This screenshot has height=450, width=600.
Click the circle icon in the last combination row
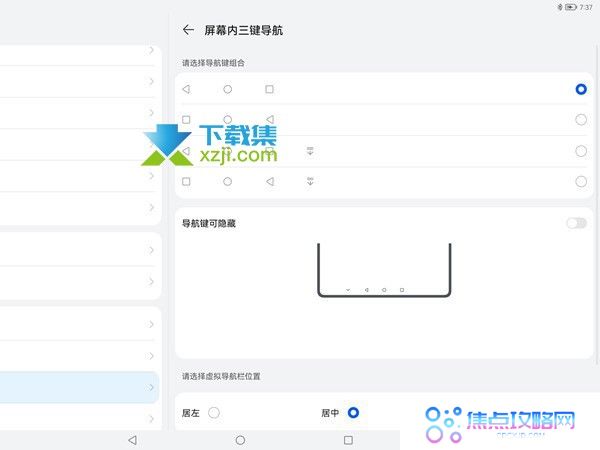[x=228, y=181]
